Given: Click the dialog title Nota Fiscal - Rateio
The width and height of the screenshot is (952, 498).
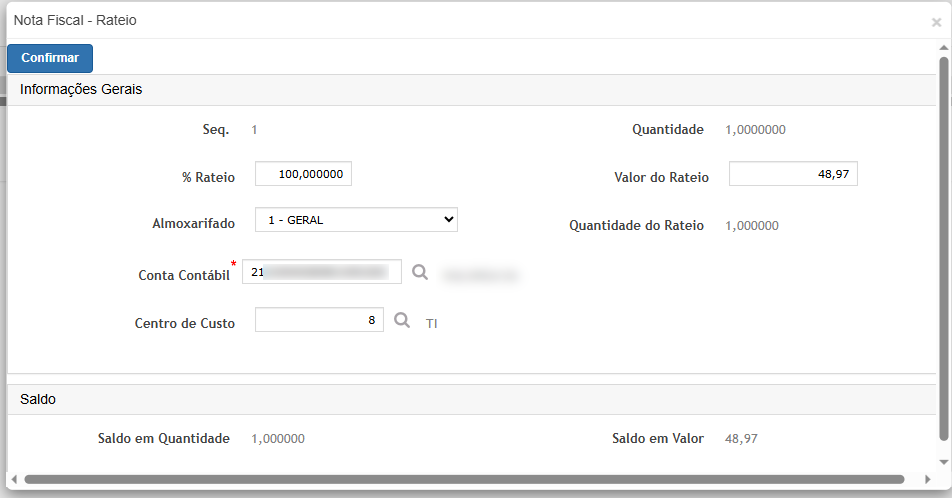Looking at the screenshot, I should click(x=75, y=20).
